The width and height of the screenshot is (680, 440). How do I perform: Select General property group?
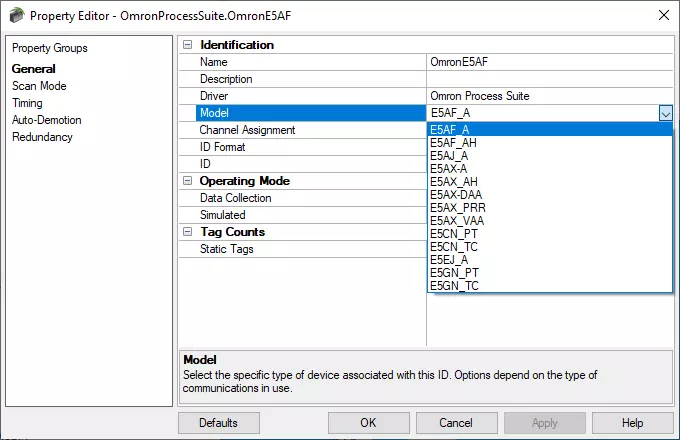click(x=33, y=68)
